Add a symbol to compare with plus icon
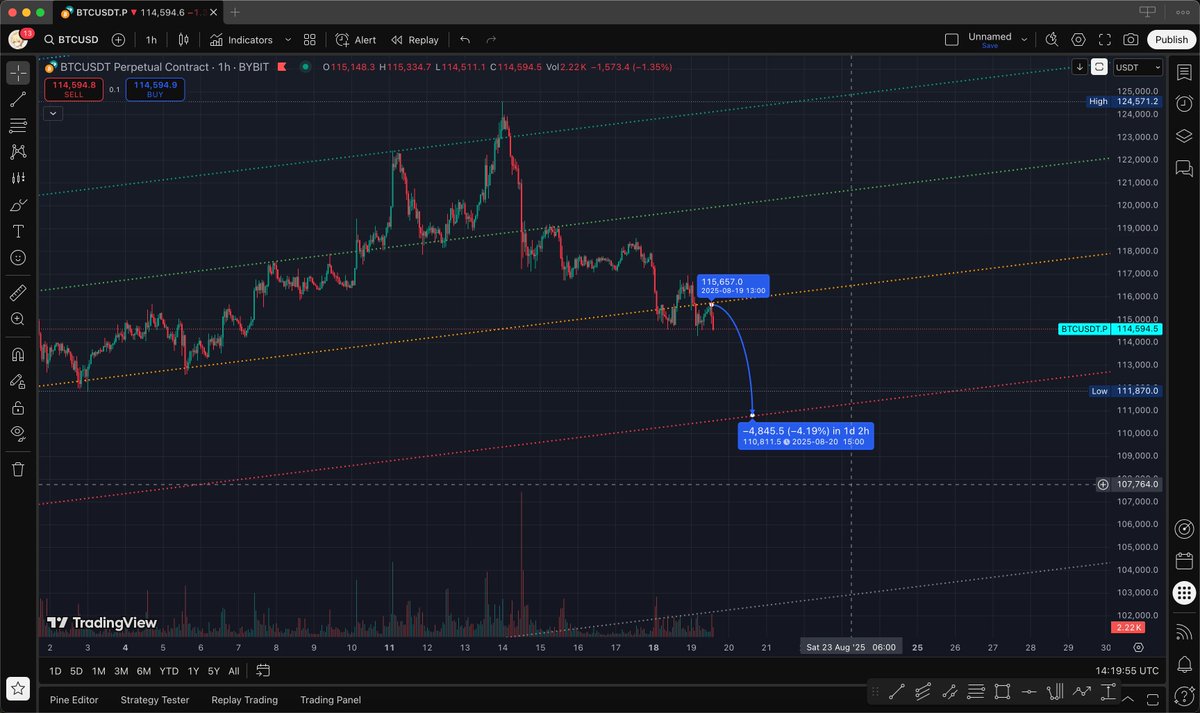Image resolution: width=1200 pixels, height=713 pixels. 119,40
